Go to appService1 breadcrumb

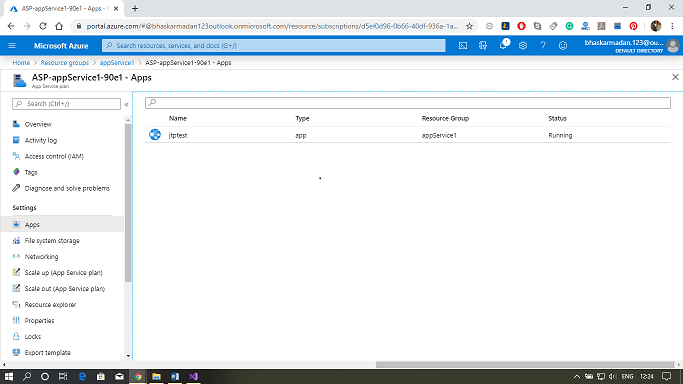pos(117,63)
